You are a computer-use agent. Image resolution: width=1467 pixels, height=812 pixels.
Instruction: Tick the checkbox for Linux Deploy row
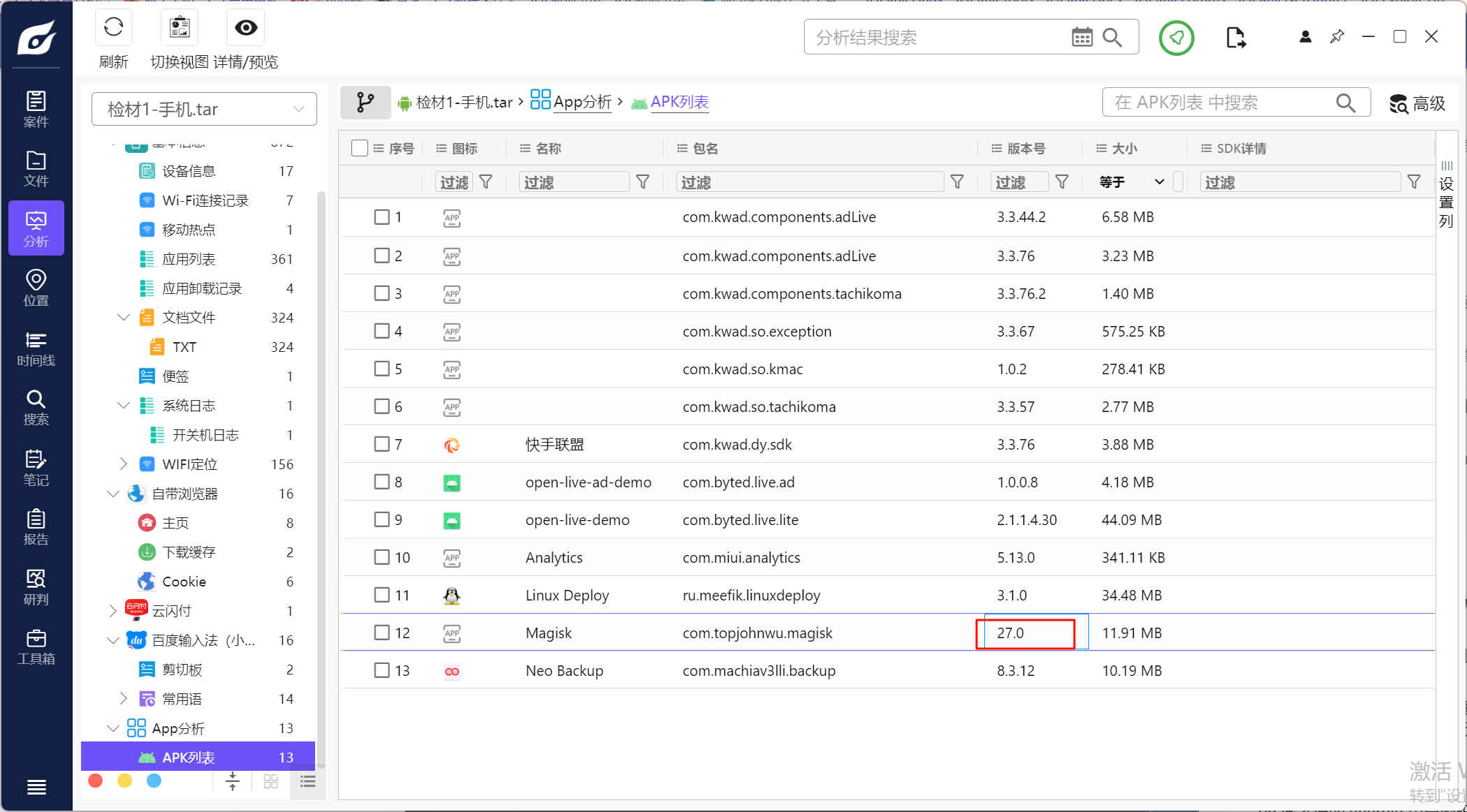tap(381, 595)
